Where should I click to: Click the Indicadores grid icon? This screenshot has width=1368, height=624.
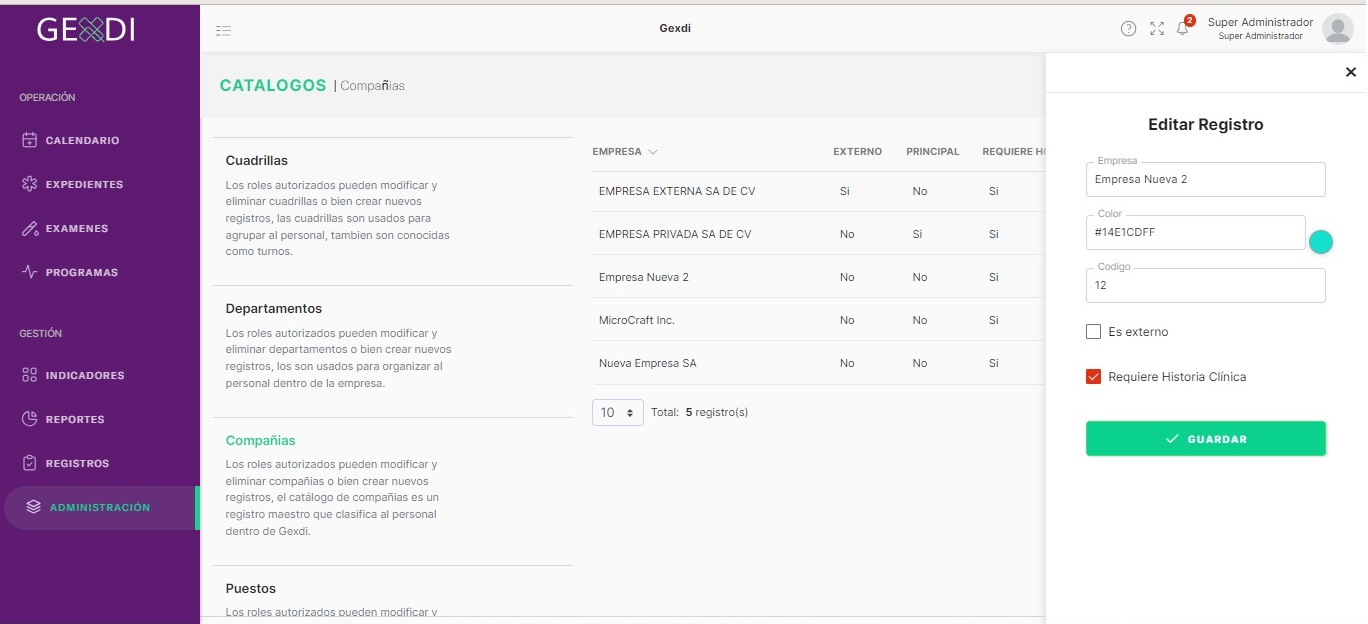29,375
